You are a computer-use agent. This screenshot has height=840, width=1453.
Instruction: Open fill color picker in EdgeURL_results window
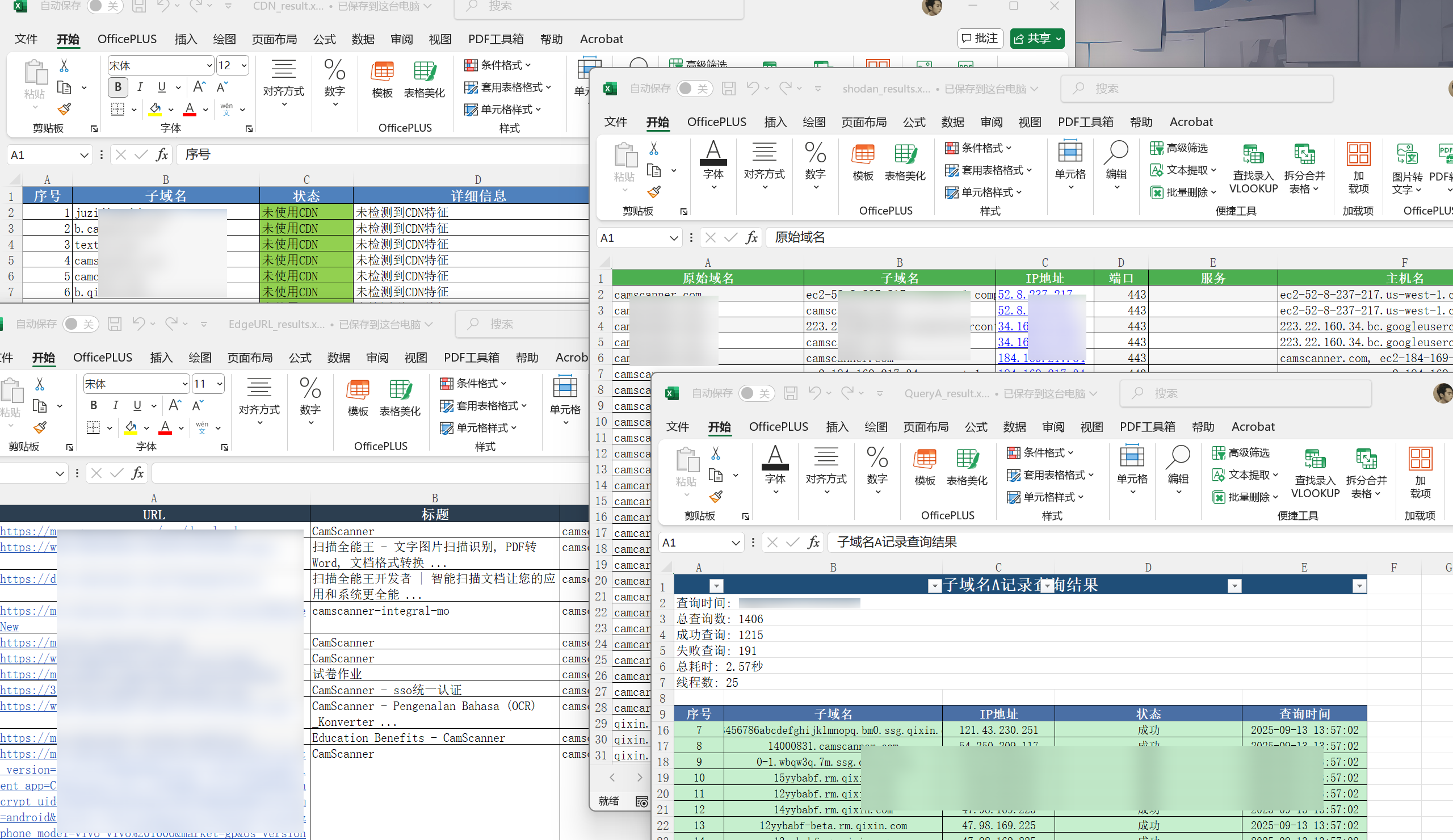point(146,428)
